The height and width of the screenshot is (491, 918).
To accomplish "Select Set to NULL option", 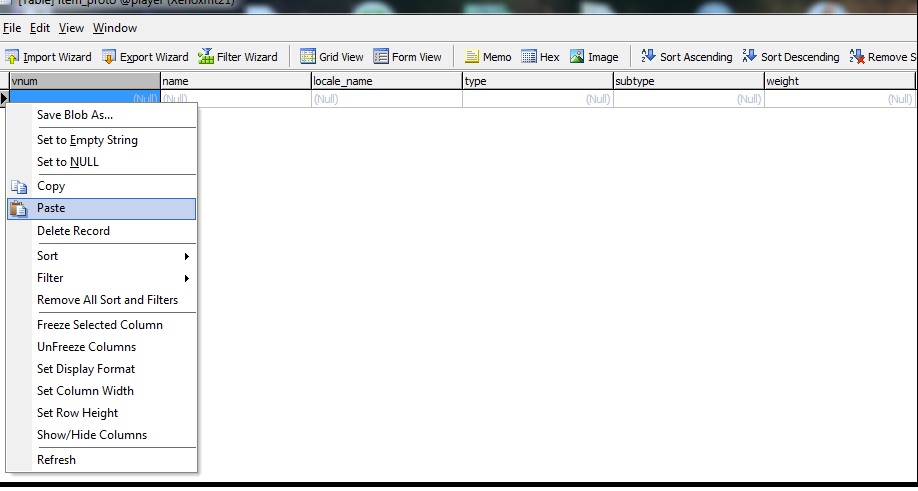I will click(x=101, y=162).
